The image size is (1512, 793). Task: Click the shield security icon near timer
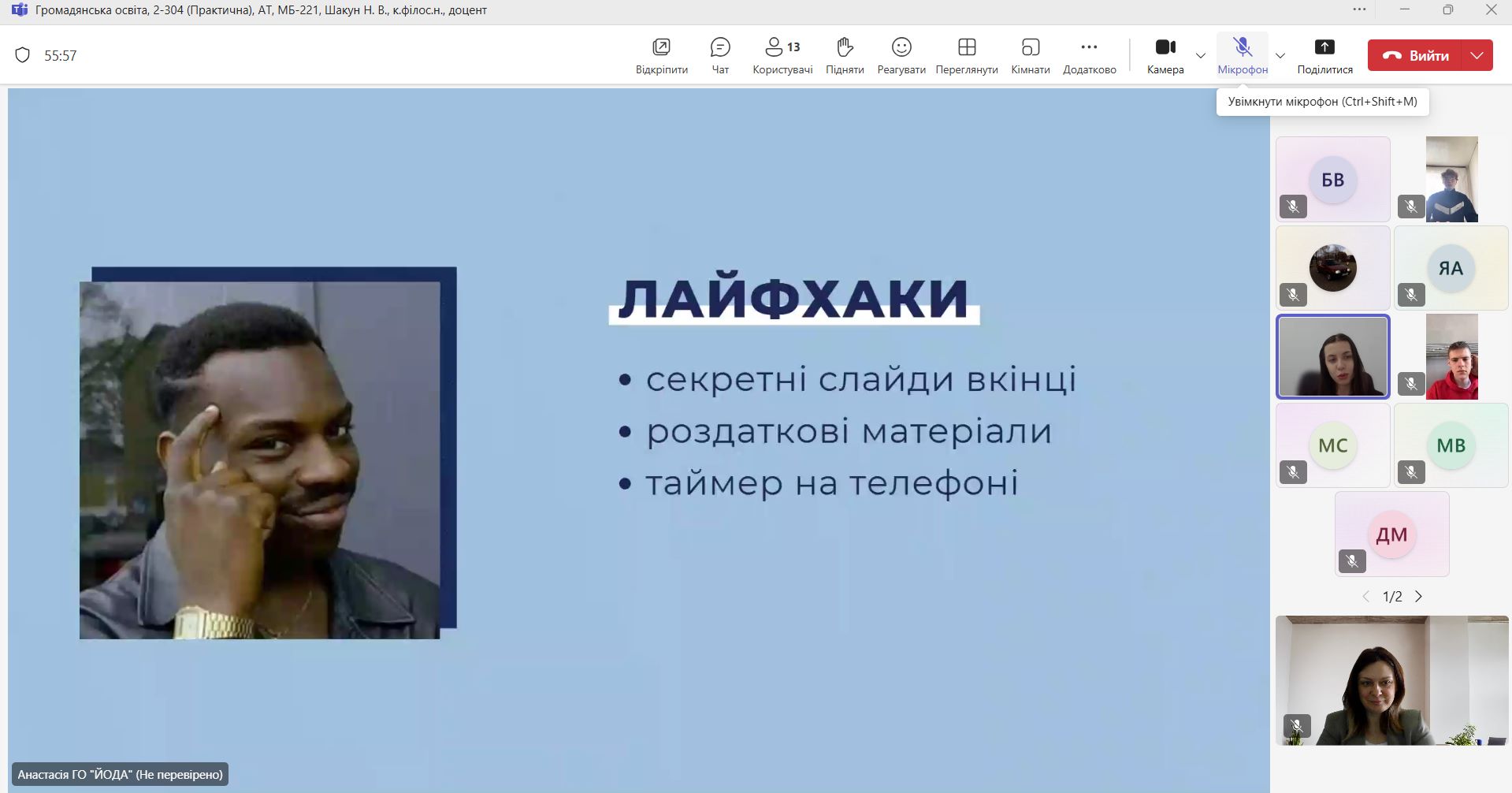coord(23,55)
